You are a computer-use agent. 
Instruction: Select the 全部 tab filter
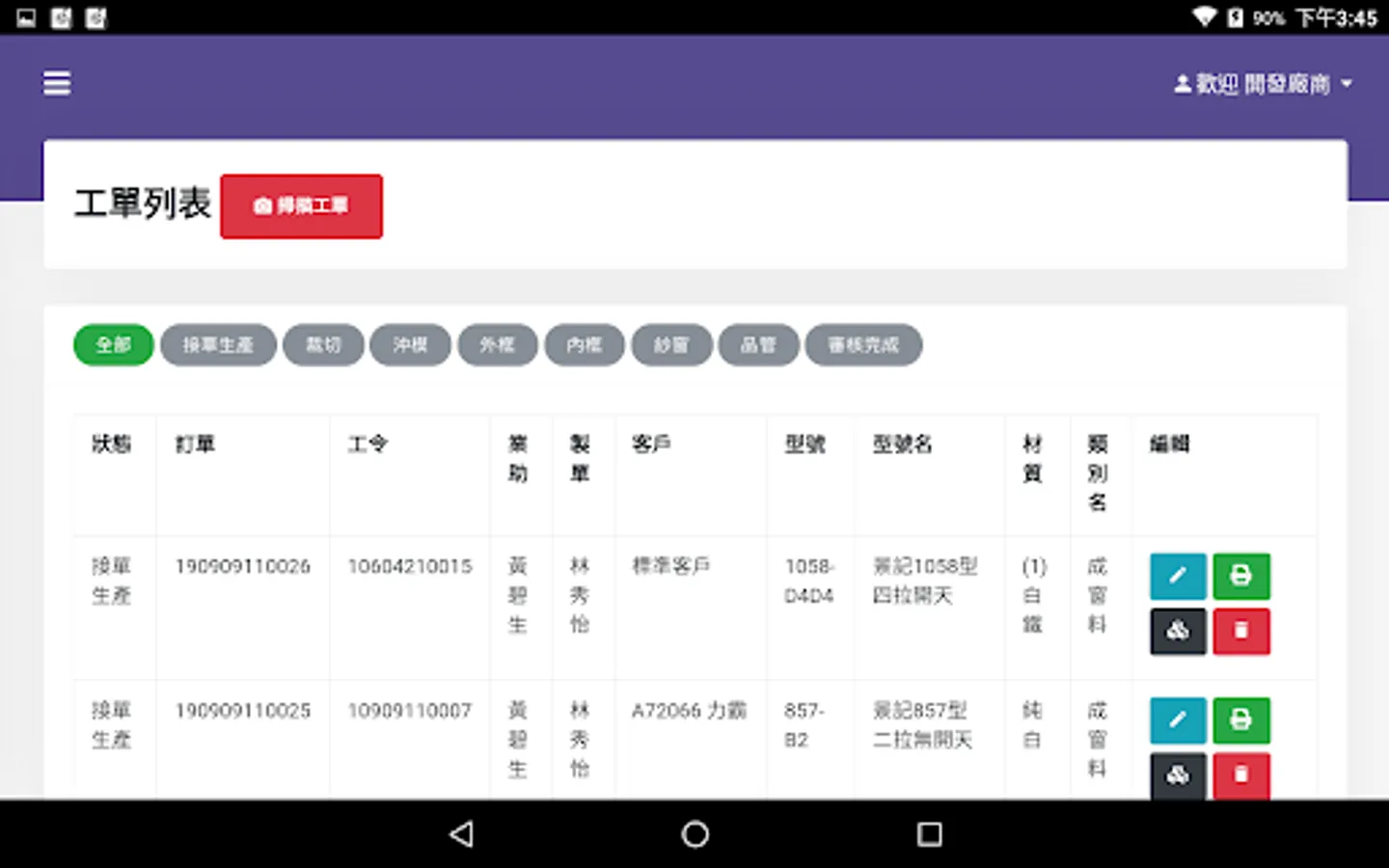point(113,344)
